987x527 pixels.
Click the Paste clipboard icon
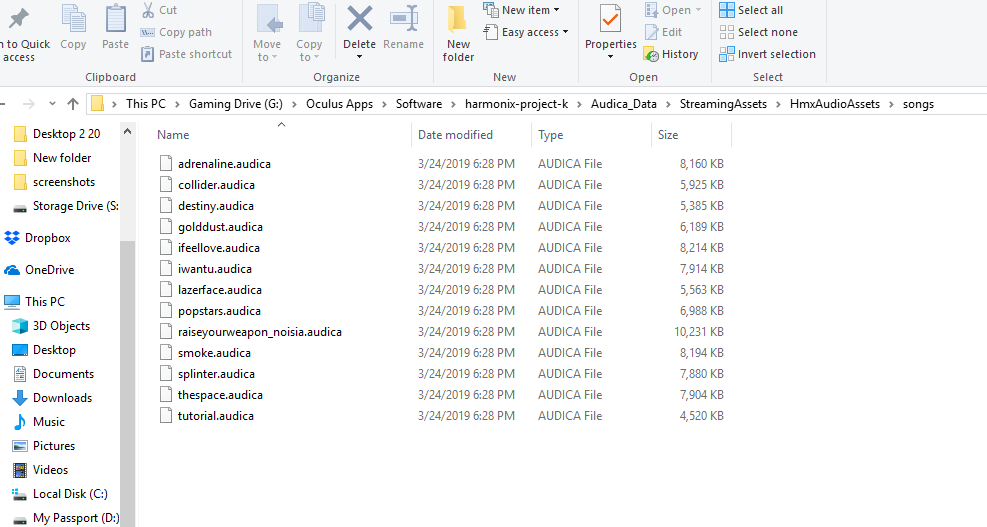pyautogui.click(x=115, y=18)
